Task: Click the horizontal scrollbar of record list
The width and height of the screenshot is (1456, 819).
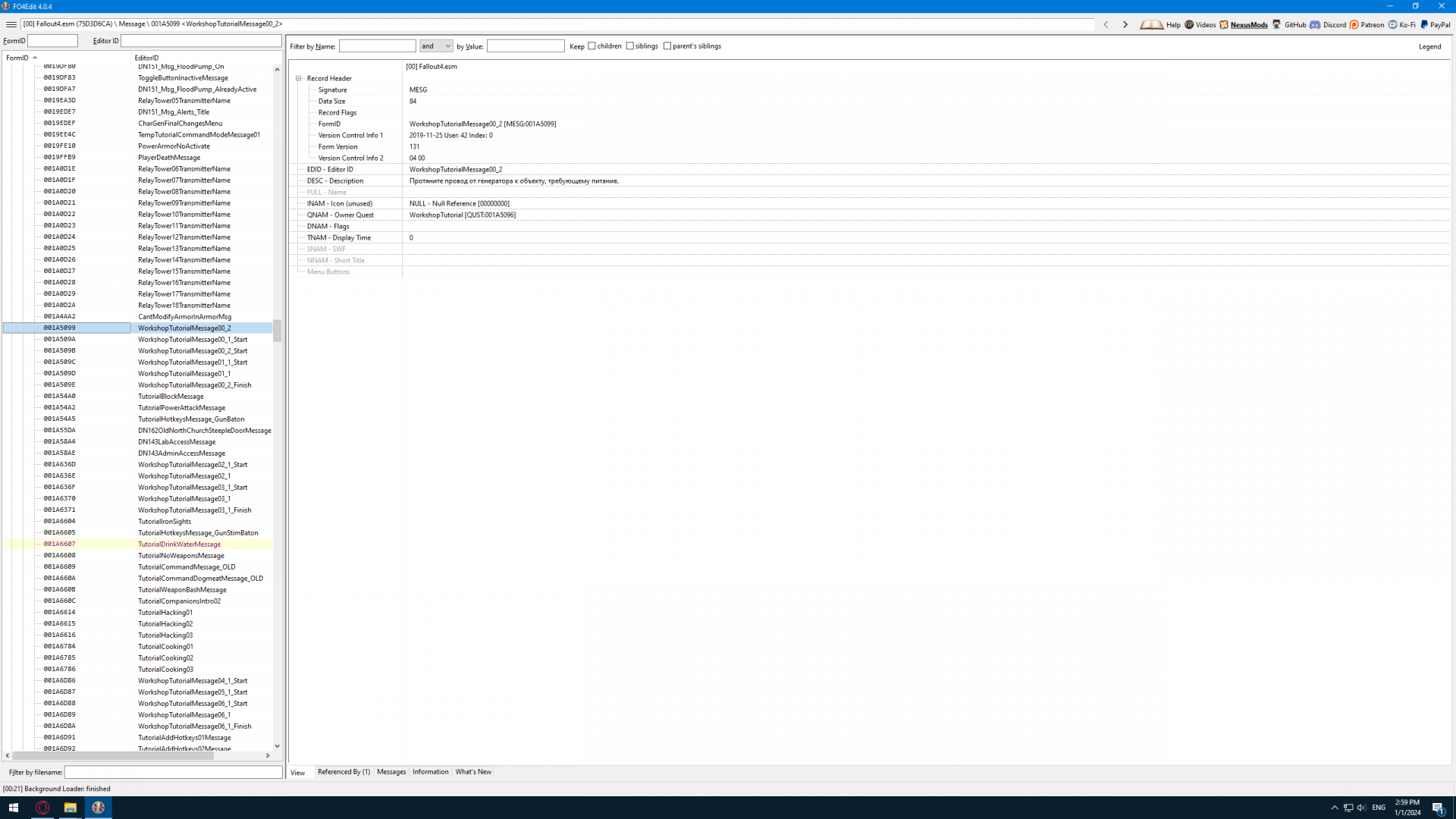Action: click(x=114, y=755)
